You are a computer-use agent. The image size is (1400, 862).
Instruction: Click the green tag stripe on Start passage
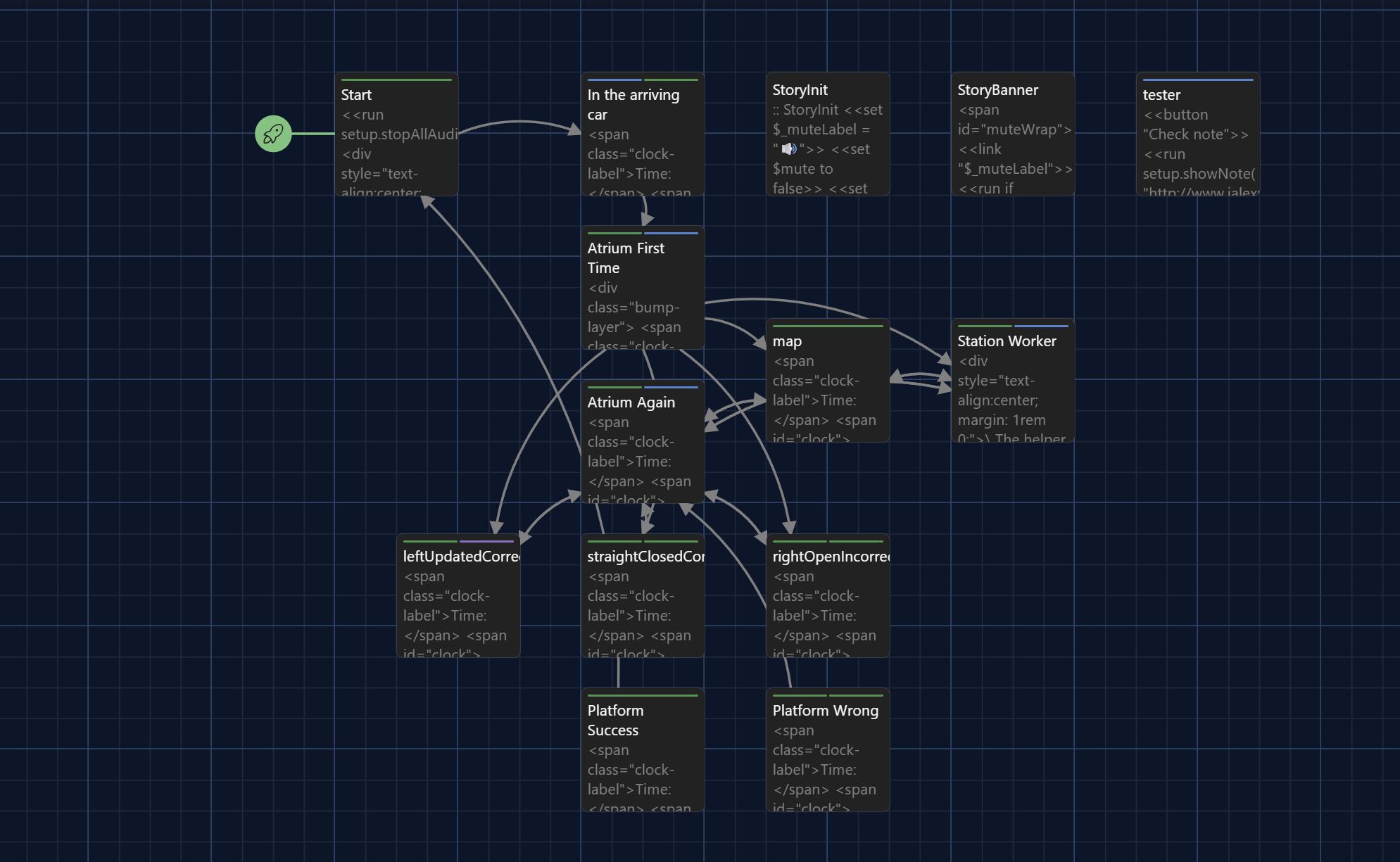(x=396, y=80)
